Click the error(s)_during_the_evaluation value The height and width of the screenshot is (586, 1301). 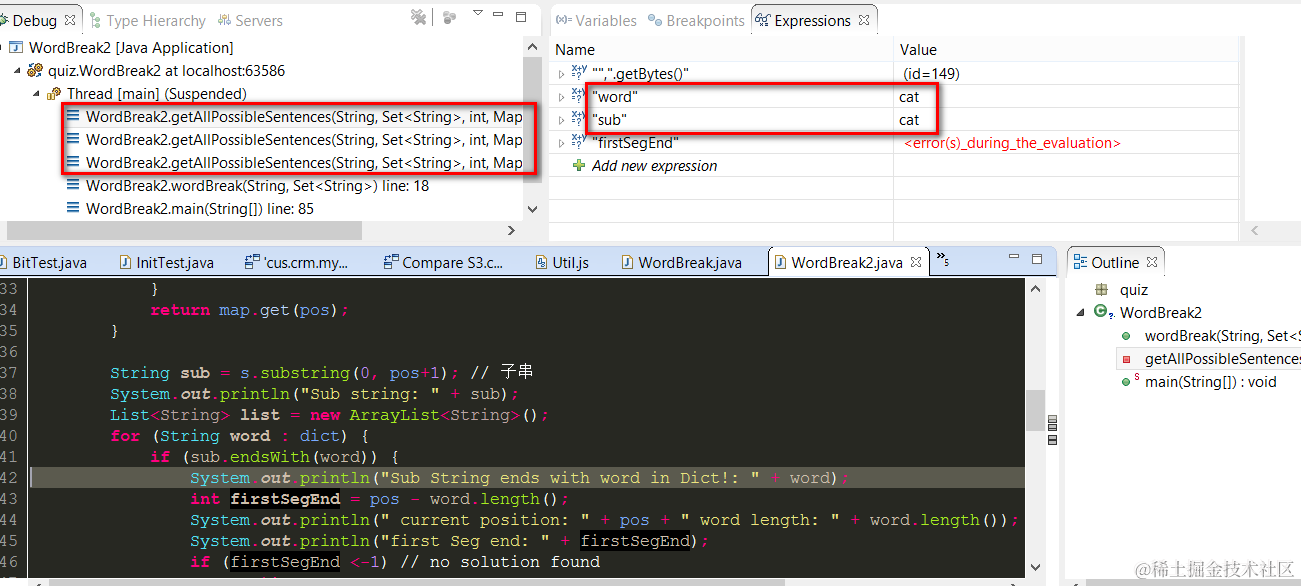click(1012, 143)
